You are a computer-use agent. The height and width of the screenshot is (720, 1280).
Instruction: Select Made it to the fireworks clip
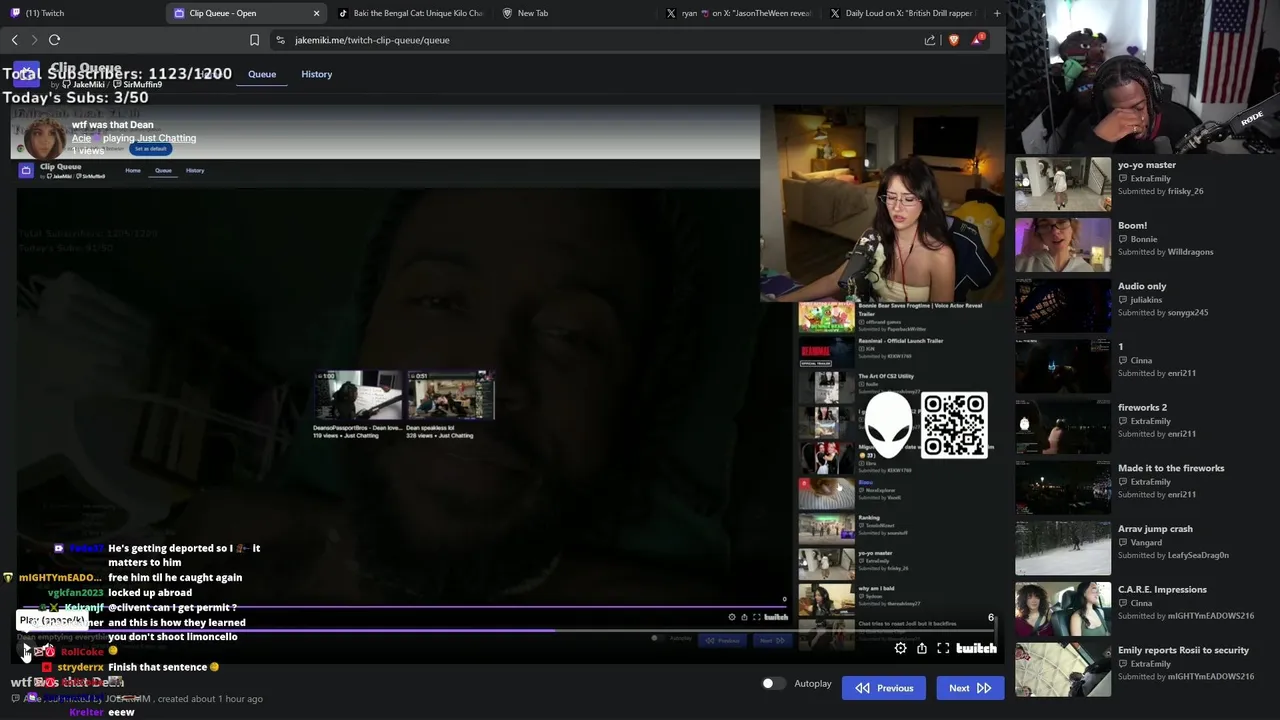click(x=1063, y=487)
